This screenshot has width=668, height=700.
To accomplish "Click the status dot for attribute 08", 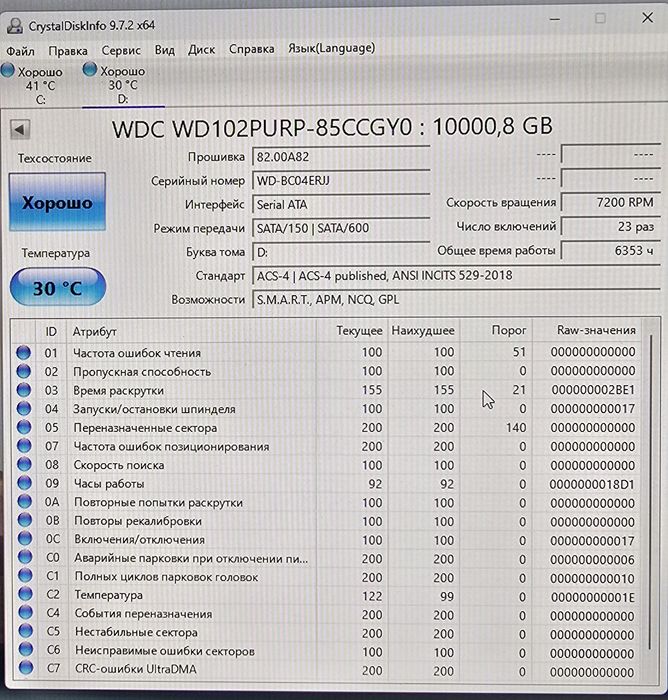I will point(24,464).
